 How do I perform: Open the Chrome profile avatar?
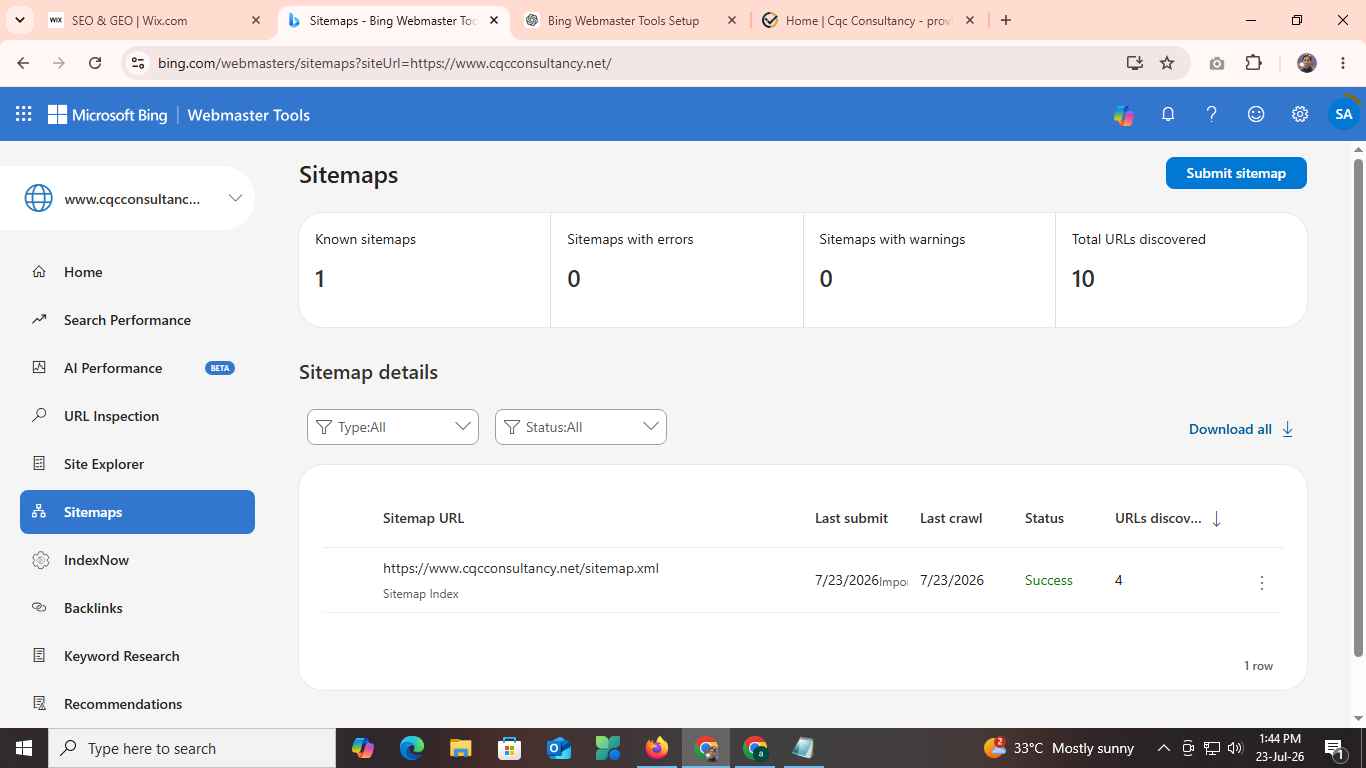coord(1307,63)
